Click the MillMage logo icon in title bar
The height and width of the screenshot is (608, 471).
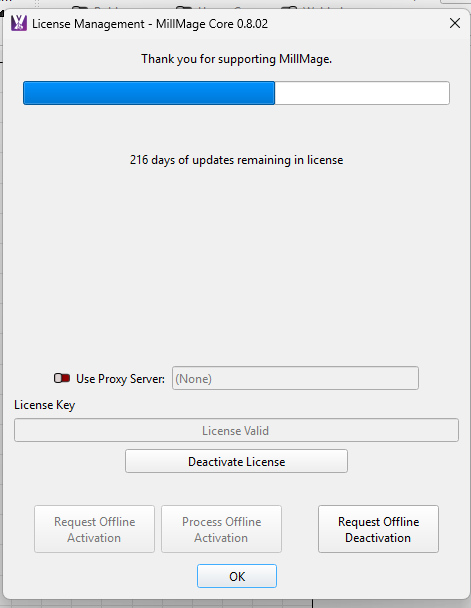coord(19,23)
